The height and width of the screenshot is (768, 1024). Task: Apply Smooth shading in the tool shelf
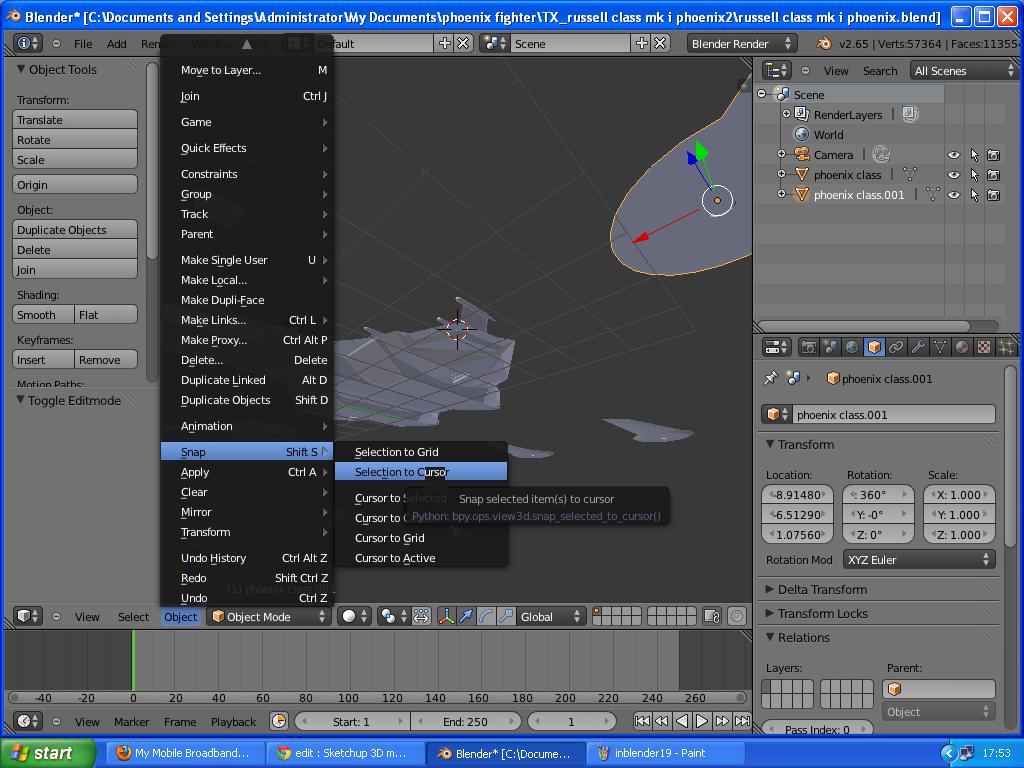click(41, 314)
